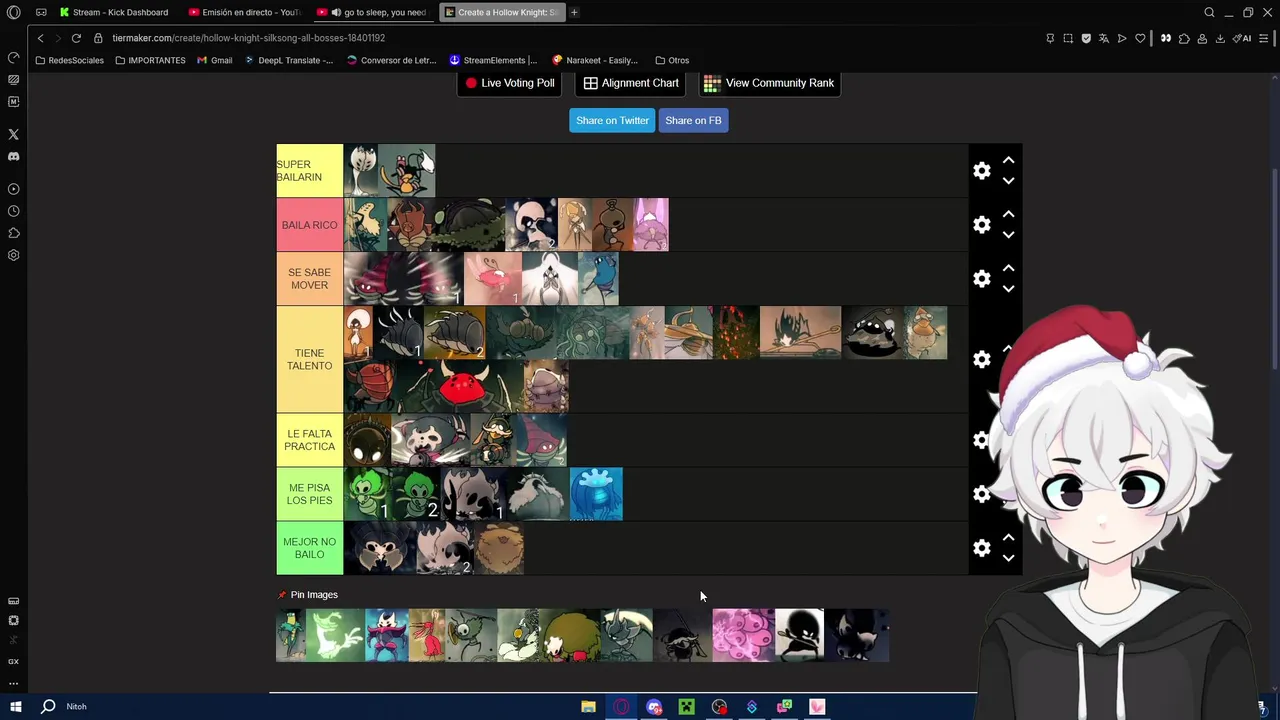Open Discord in Opera sidebar
Screen dimensions: 1280x720
(13, 156)
